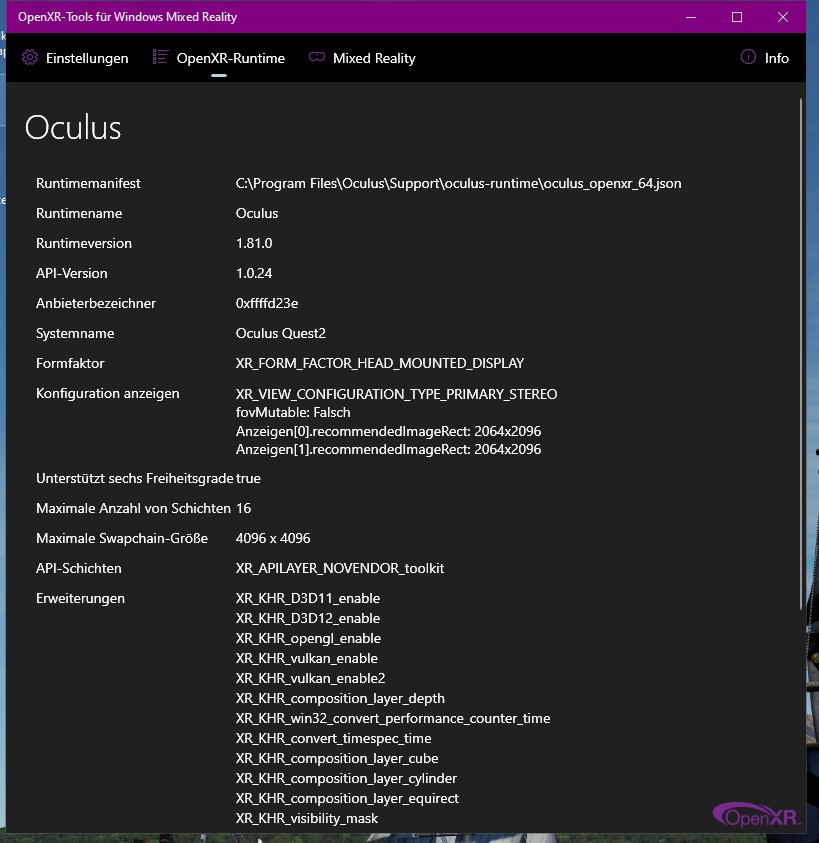The width and height of the screenshot is (819, 843).
Task: Open the Mixed Reality tab
Action: click(x=362, y=58)
